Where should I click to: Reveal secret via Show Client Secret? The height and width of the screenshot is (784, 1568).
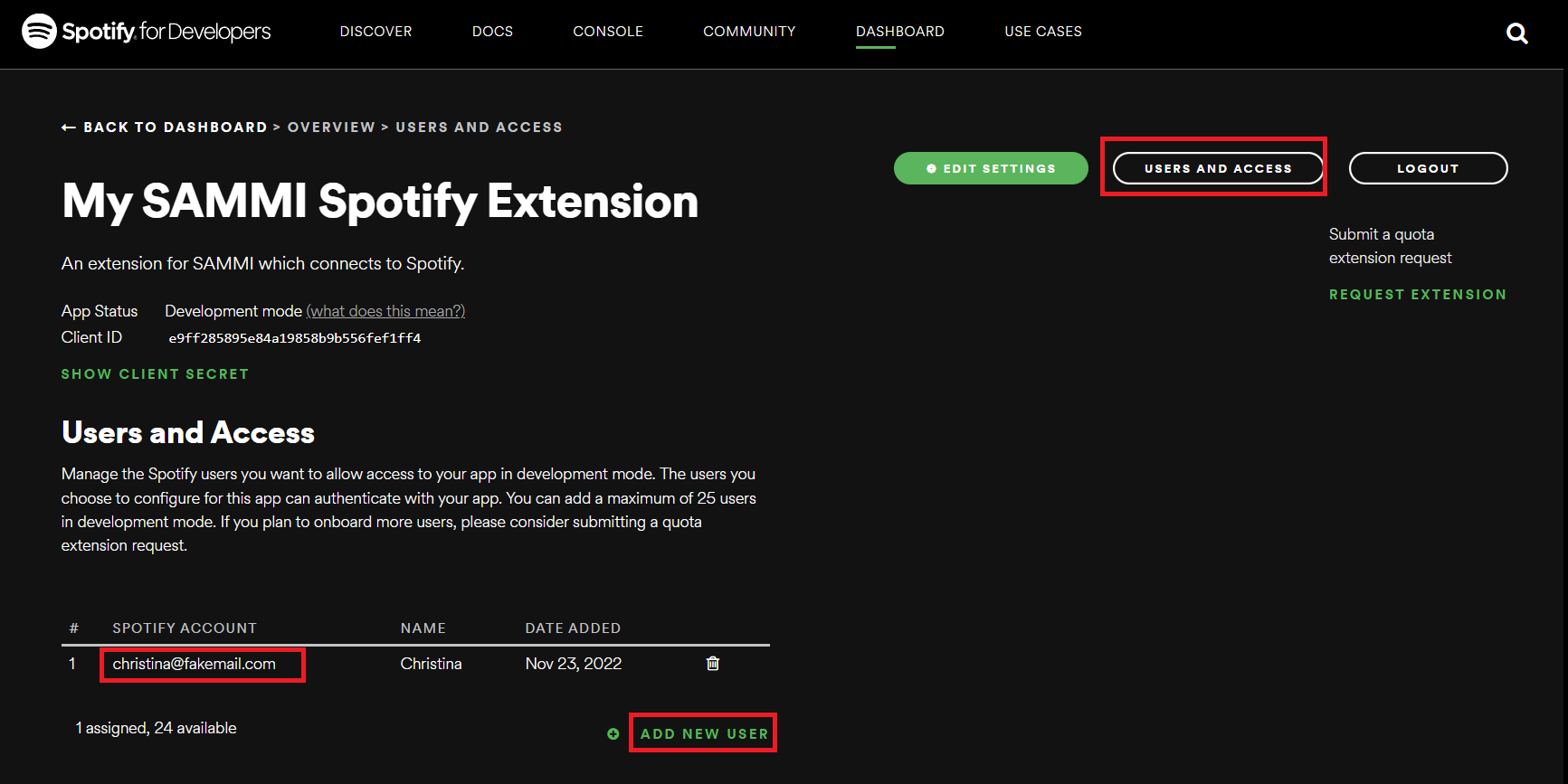[x=155, y=374]
